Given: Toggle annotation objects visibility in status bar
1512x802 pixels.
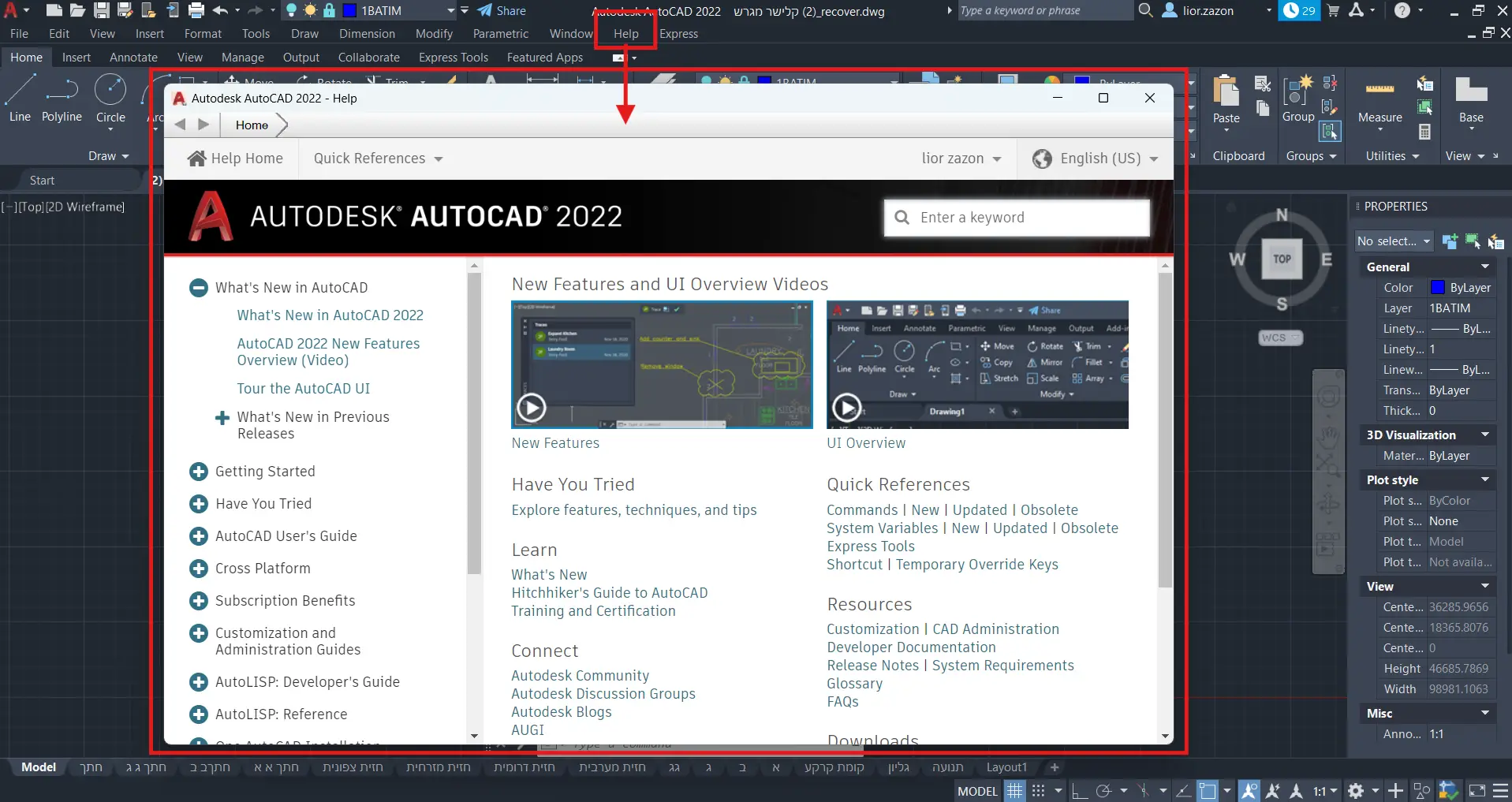Looking at the screenshot, I should pos(1249,790).
